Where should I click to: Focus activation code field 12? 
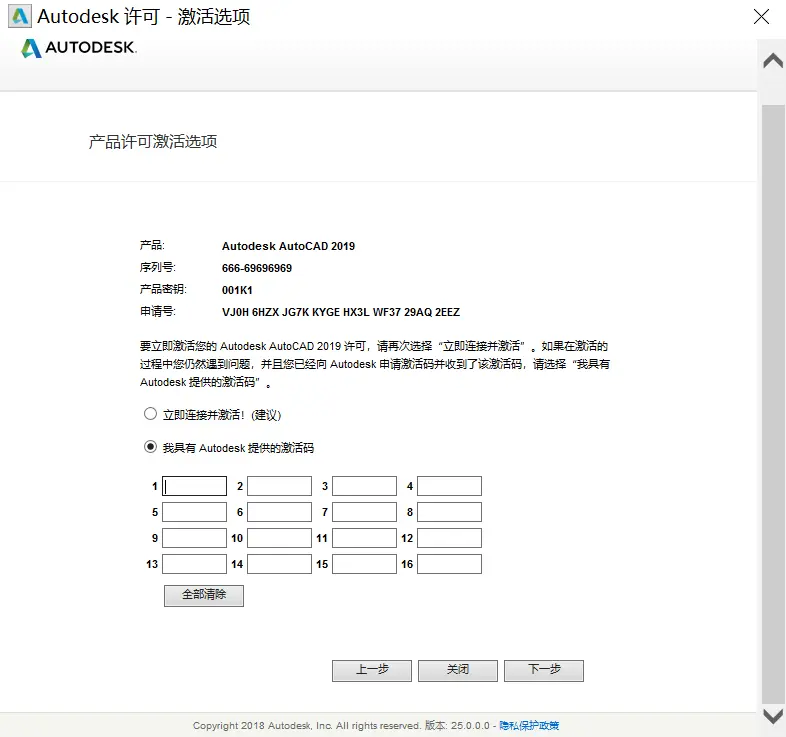449,538
